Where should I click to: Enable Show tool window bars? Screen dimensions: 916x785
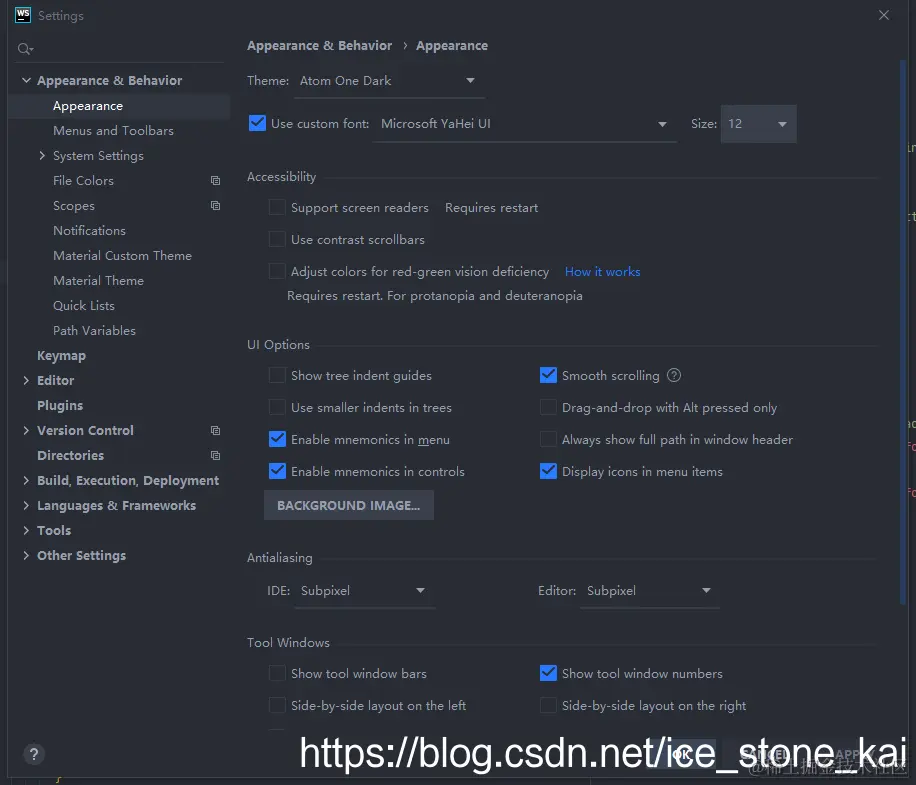277,673
